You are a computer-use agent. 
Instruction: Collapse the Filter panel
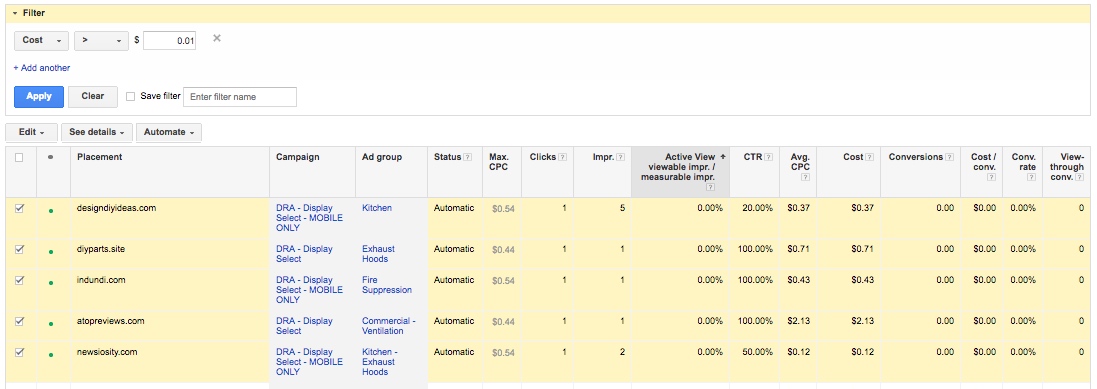(15, 13)
